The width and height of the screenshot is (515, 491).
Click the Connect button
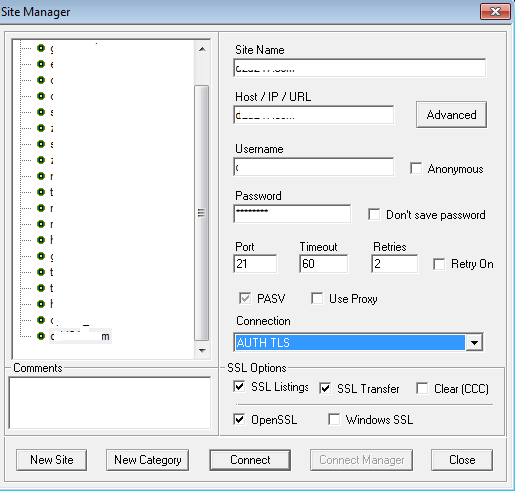(250, 460)
